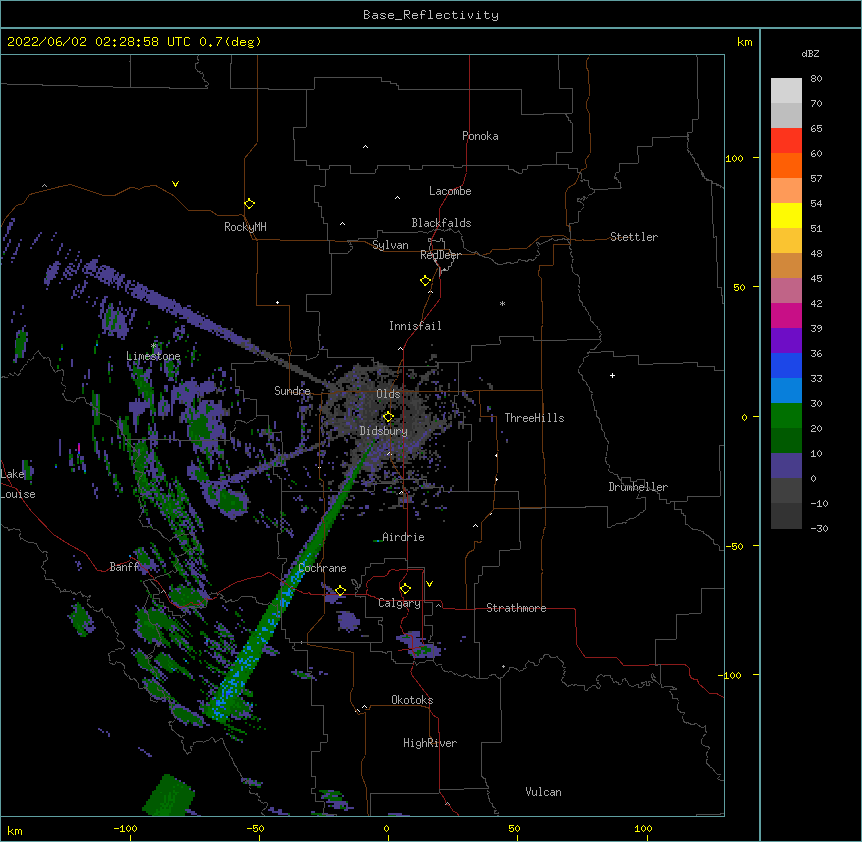This screenshot has width=862, height=842.
Task: Click the RockyMH label
Action: click(x=245, y=227)
